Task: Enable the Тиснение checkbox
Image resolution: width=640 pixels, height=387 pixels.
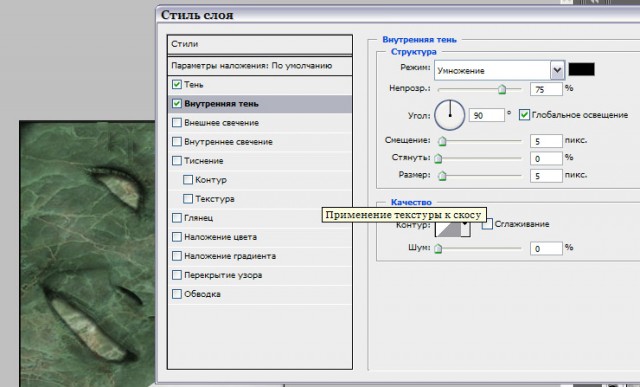Action: coord(177,160)
